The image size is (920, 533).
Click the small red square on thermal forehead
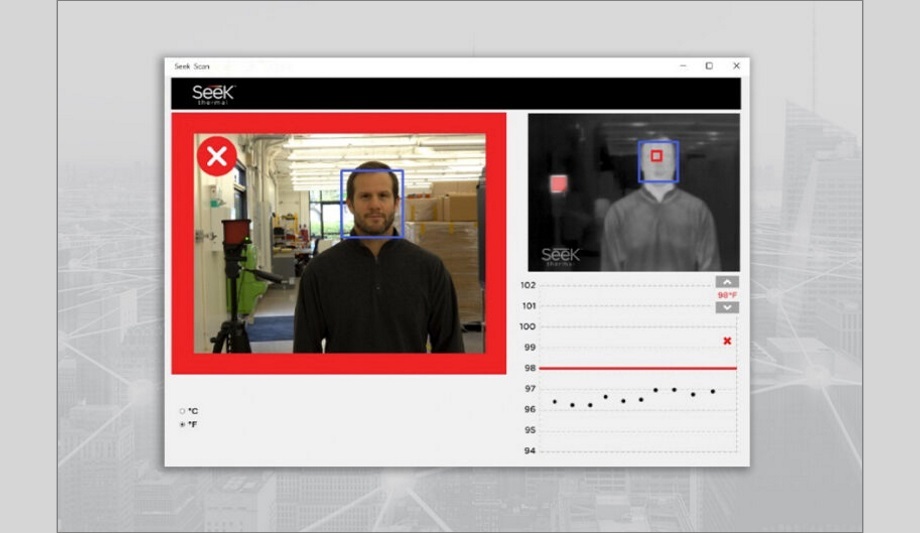[x=657, y=156]
